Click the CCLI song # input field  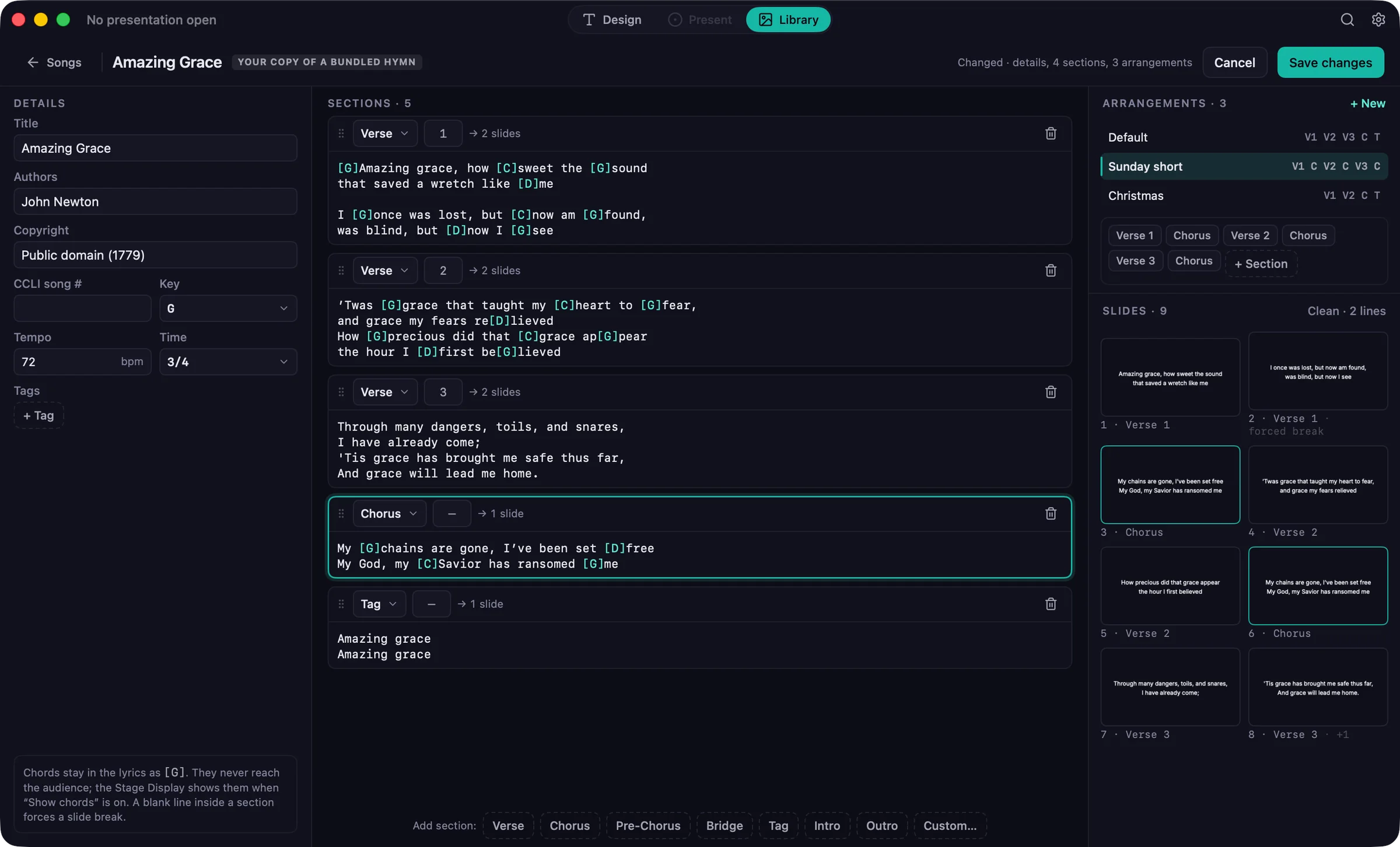click(x=82, y=308)
